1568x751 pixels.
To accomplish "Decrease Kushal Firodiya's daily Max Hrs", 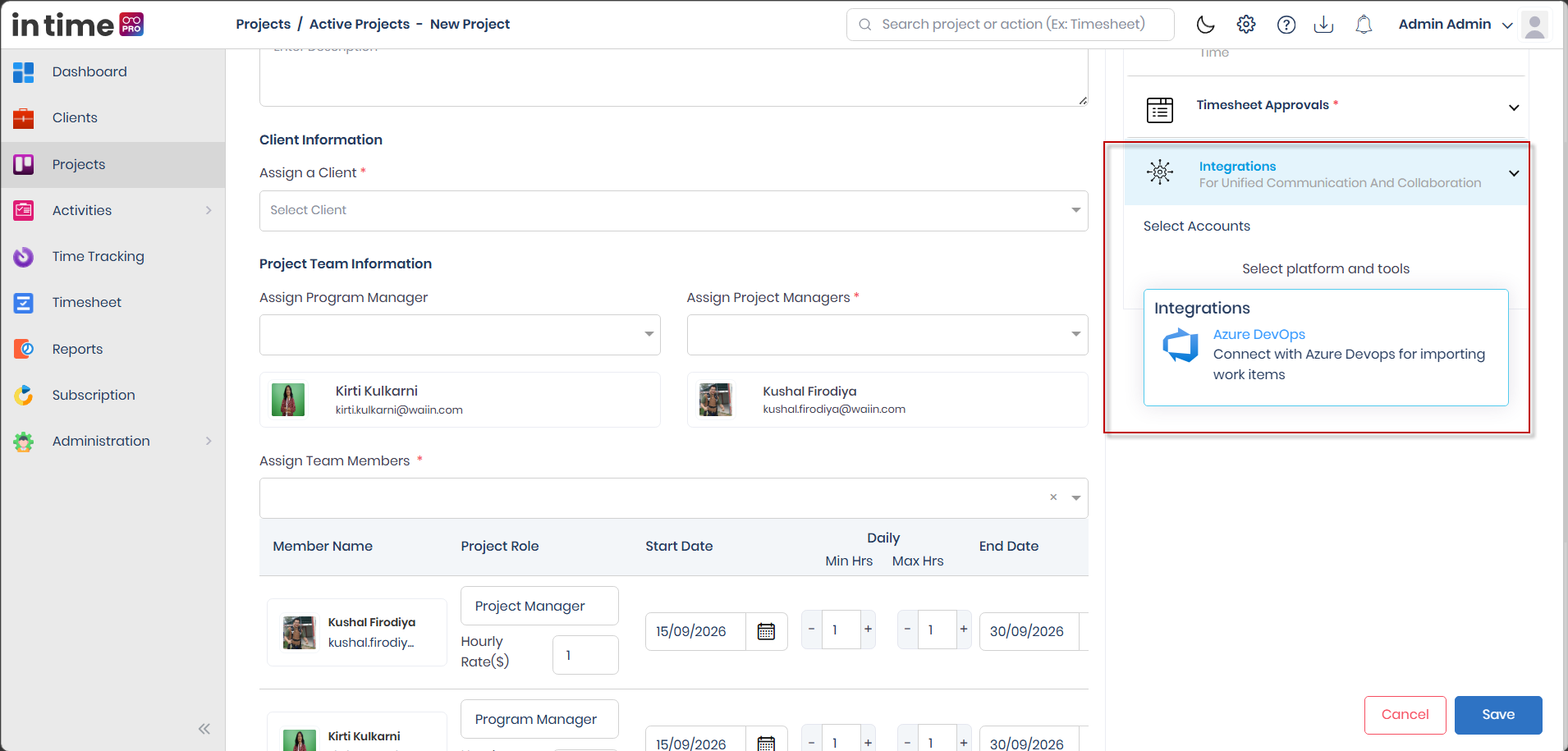I will (x=907, y=630).
